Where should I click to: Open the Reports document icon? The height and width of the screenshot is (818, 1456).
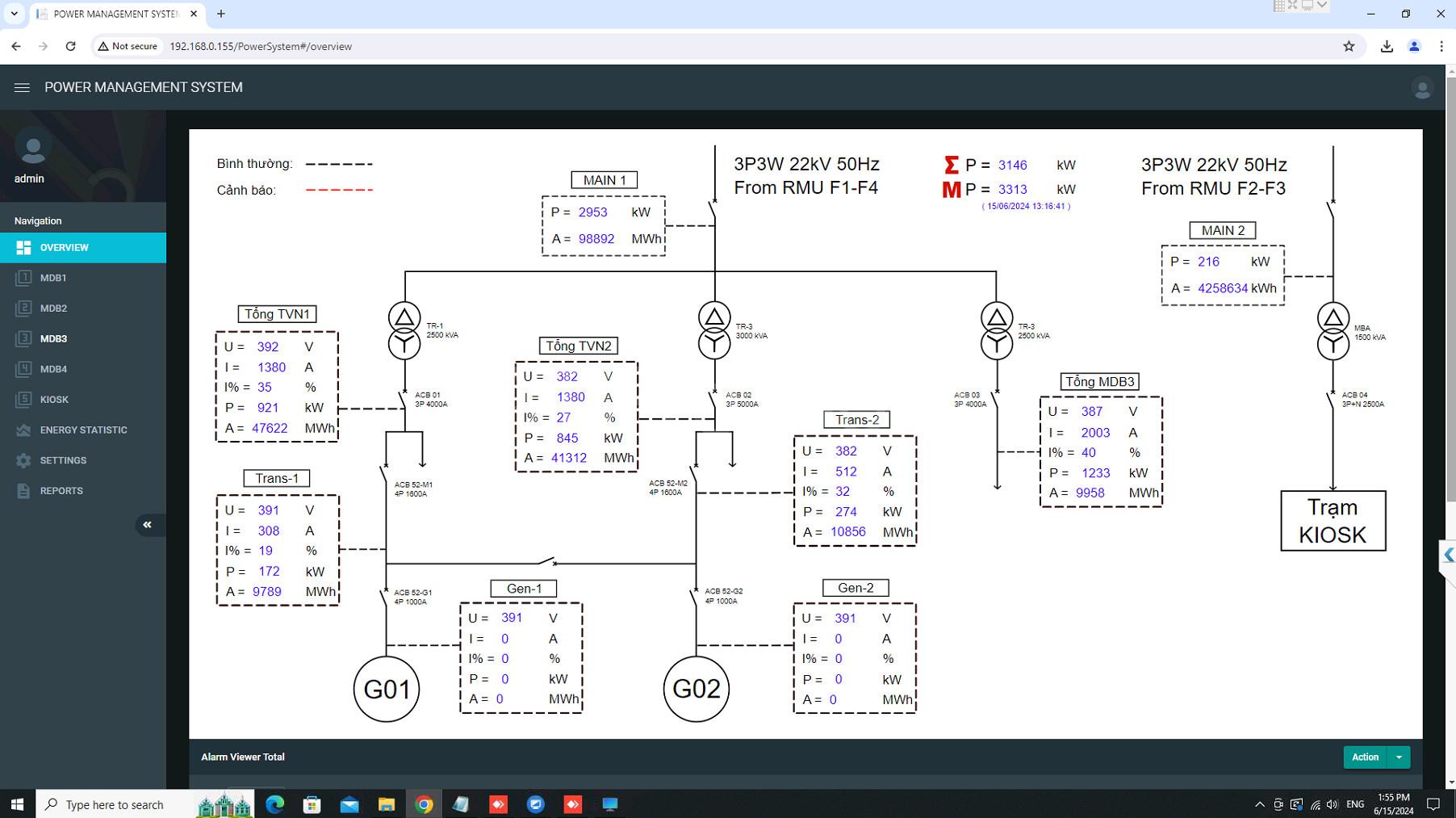tap(23, 491)
